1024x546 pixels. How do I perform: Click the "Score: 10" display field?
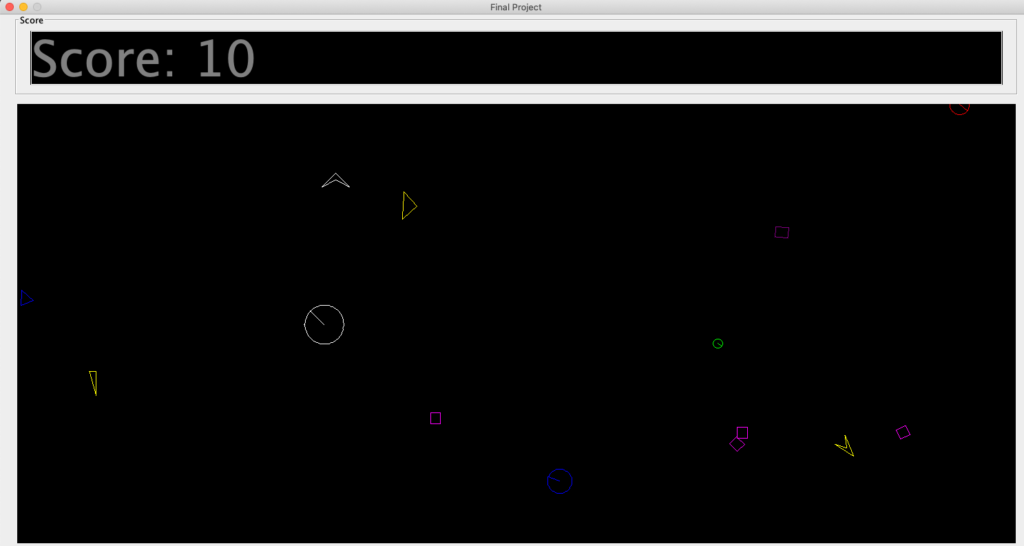pos(516,58)
